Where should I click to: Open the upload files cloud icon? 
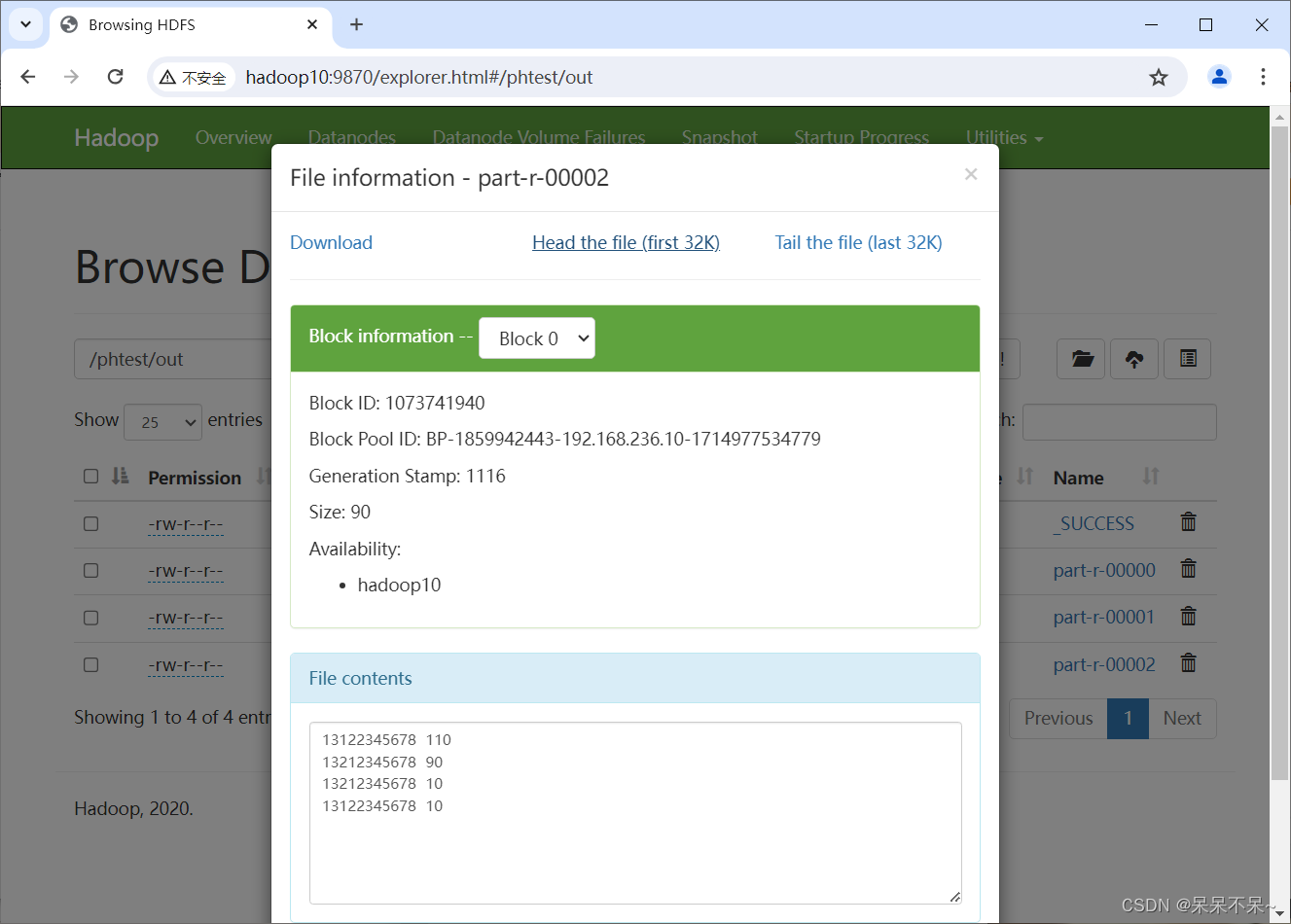1134,359
